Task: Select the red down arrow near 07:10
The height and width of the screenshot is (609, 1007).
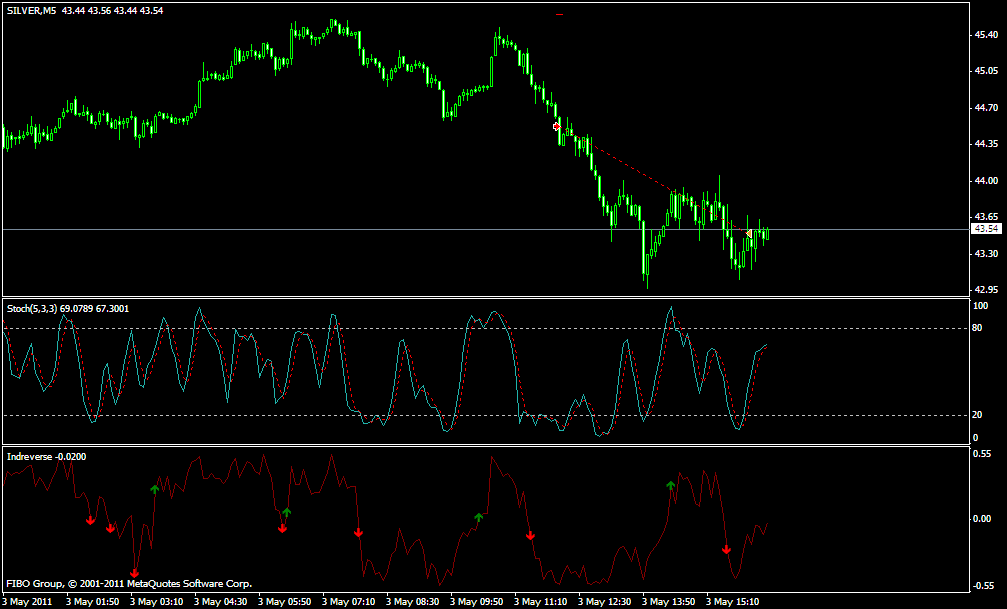Action: 358,532
